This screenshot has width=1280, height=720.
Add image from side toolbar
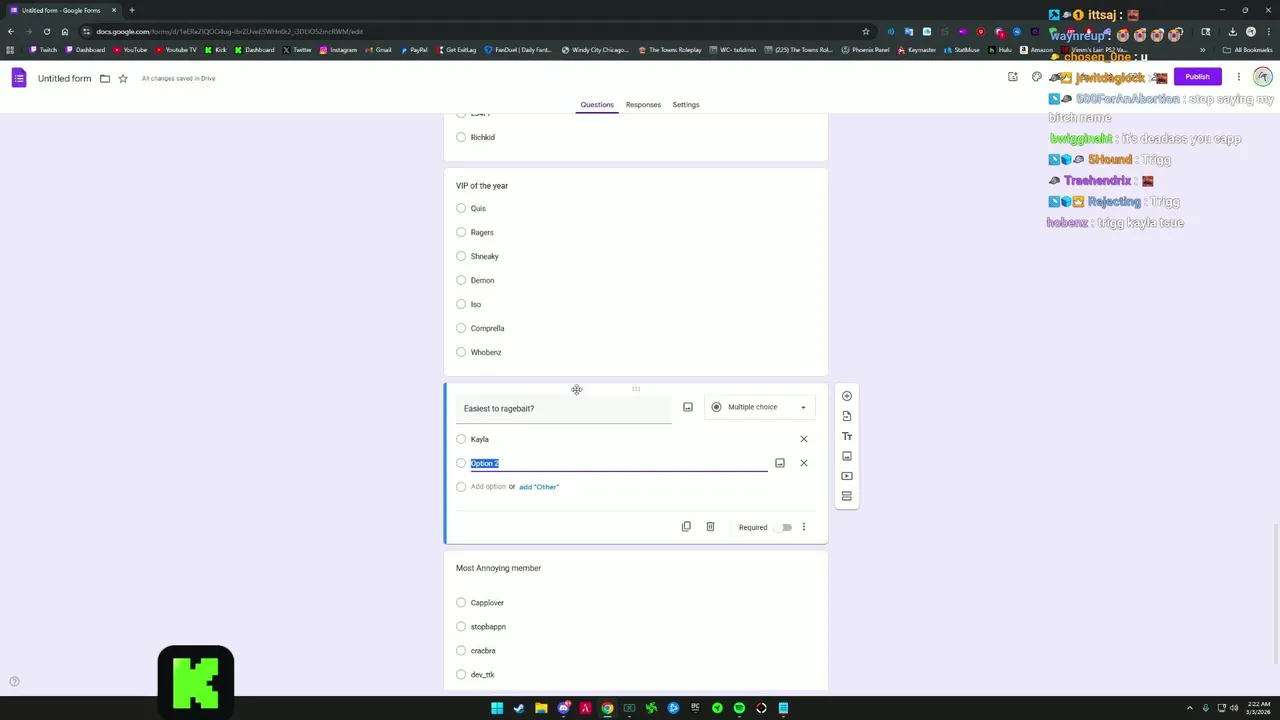(x=847, y=456)
